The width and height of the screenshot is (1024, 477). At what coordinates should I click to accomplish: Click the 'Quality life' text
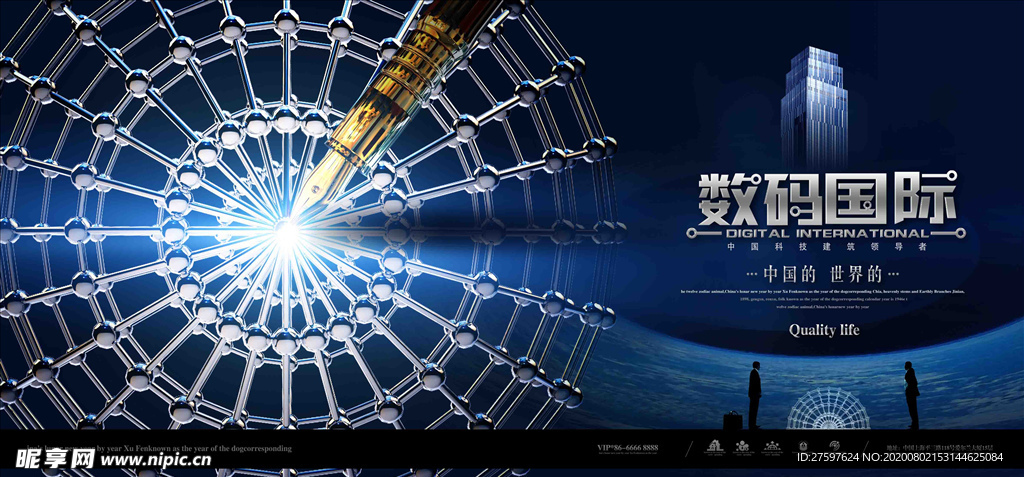point(824,330)
